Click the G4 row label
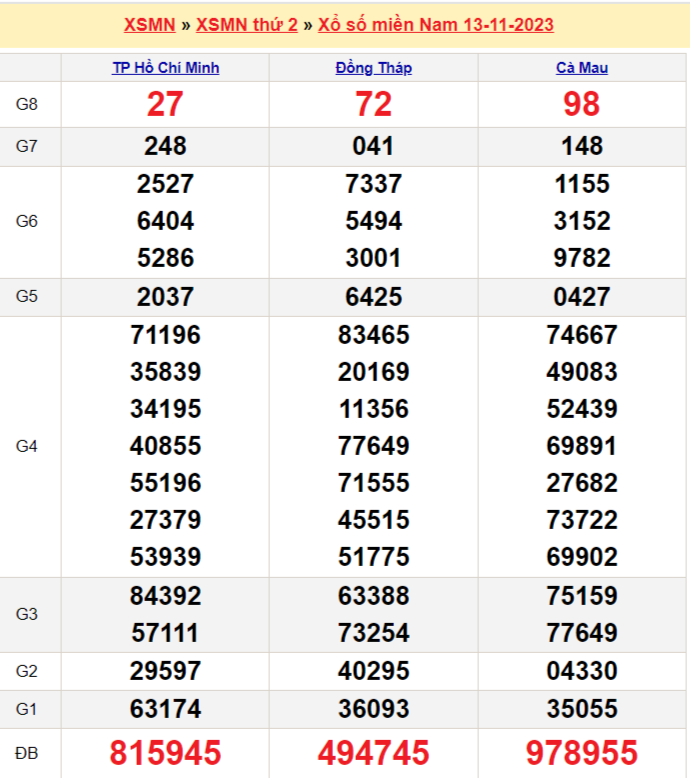Viewport: 690px width, 778px height. (x=27, y=446)
